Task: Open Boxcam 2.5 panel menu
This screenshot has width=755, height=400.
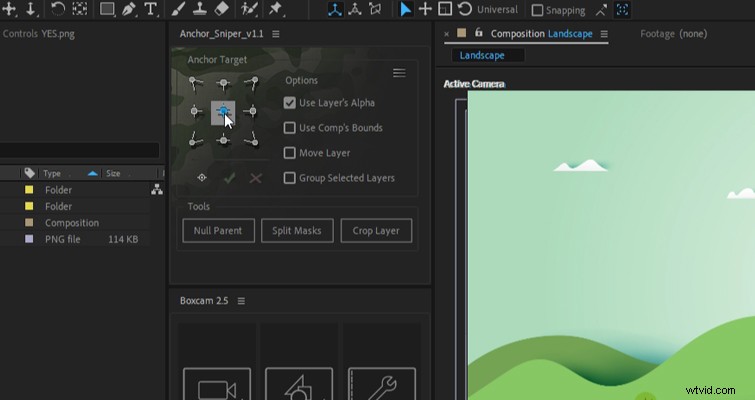Action: pyautogui.click(x=241, y=301)
